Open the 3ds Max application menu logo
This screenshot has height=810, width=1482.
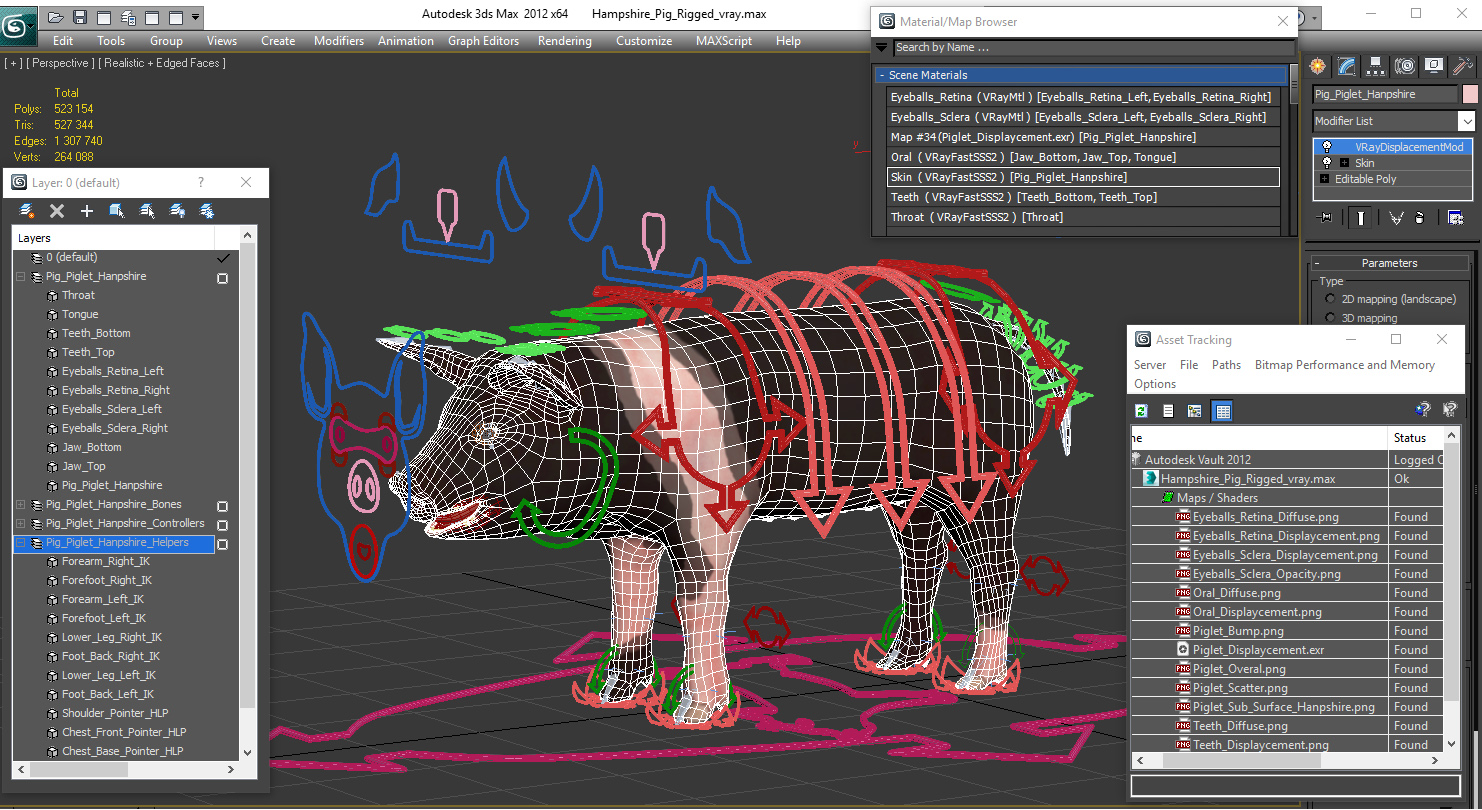pyautogui.click(x=18, y=26)
